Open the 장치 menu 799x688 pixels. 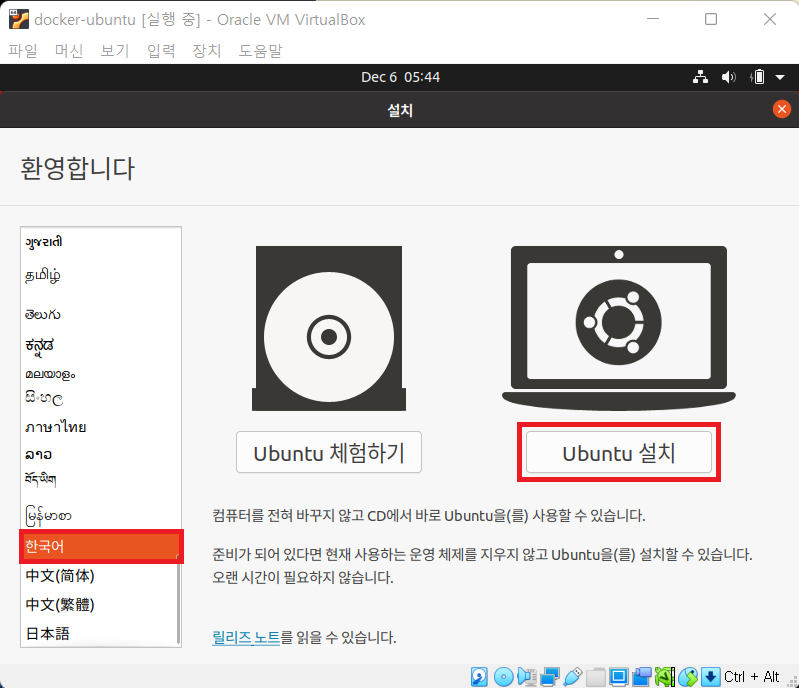tap(206, 50)
